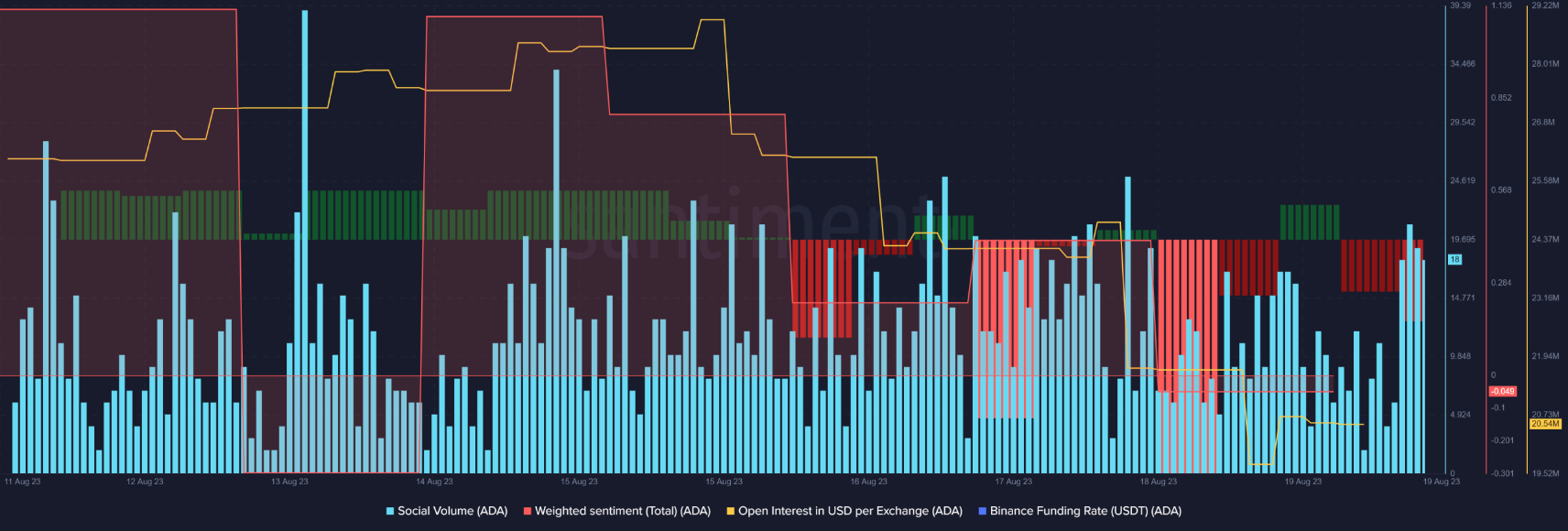Toggle Open Interest in USD per Exchange label
The height and width of the screenshot is (531, 1568).
[850, 511]
